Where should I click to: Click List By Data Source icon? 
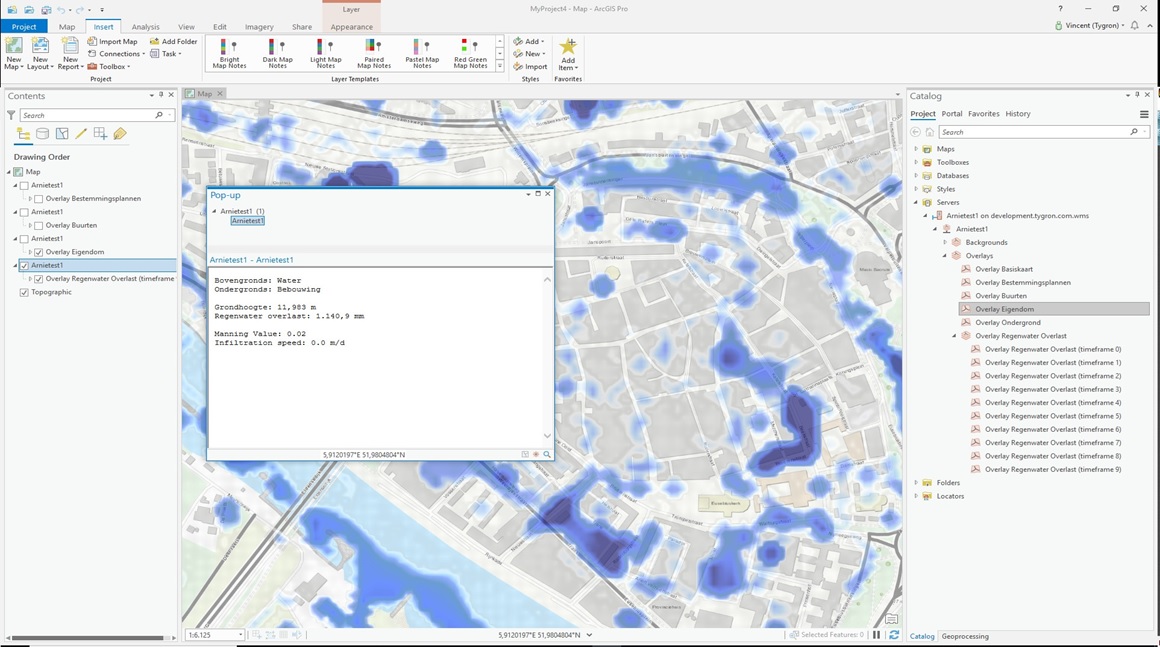(x=43, y=134)
